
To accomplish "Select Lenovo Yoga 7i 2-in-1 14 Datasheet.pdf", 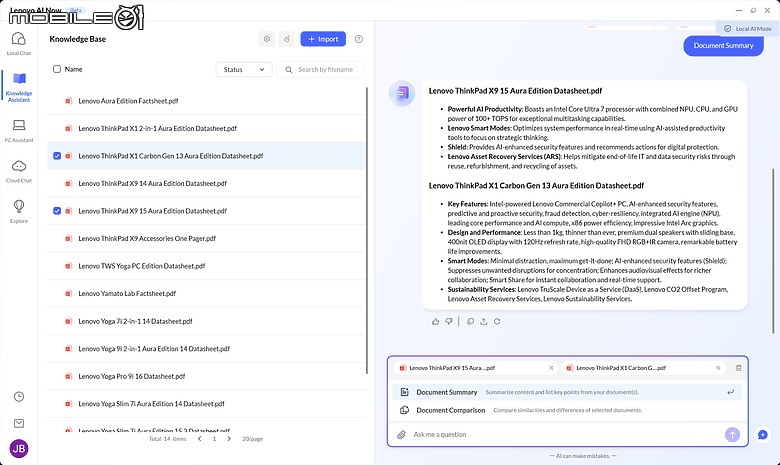I will [206, 321].
